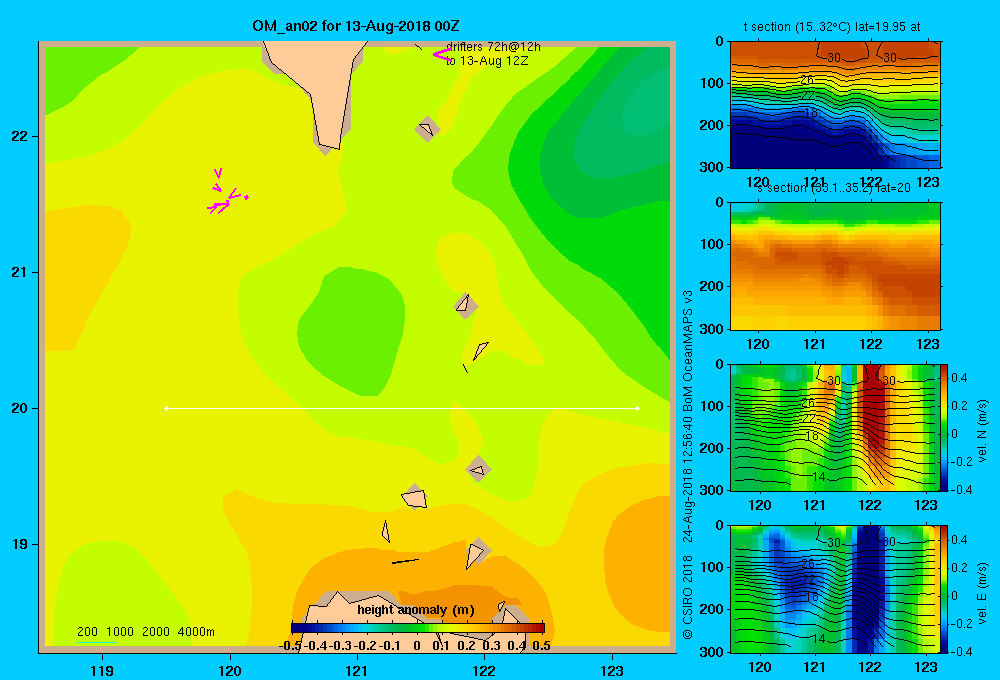Viewport: 1000px width, 680px height.
Task: Click latitude label 19 on map axis
Action: point(20,544)
